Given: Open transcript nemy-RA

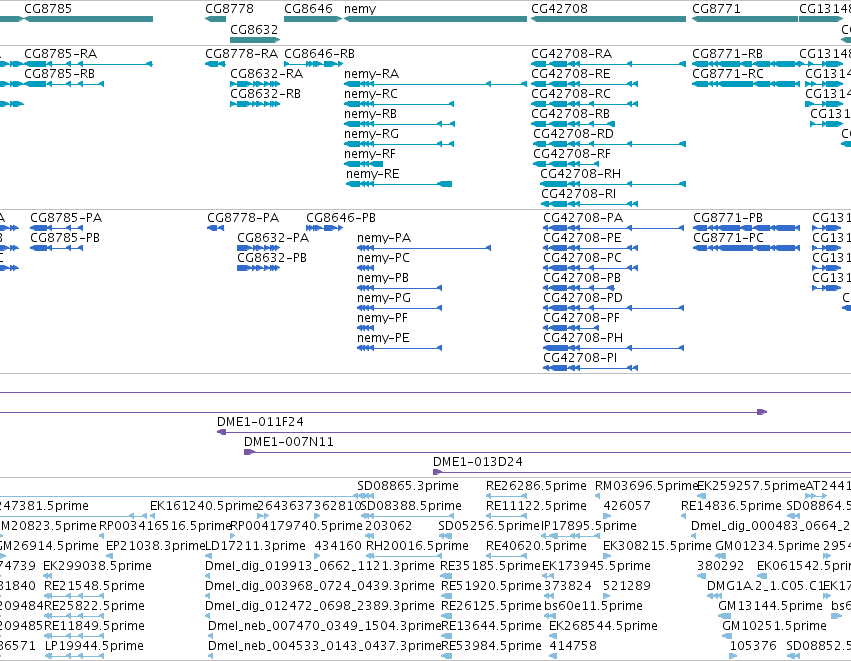Looking at the screenshot, I should pyautogui.click(x=435, y=84).
